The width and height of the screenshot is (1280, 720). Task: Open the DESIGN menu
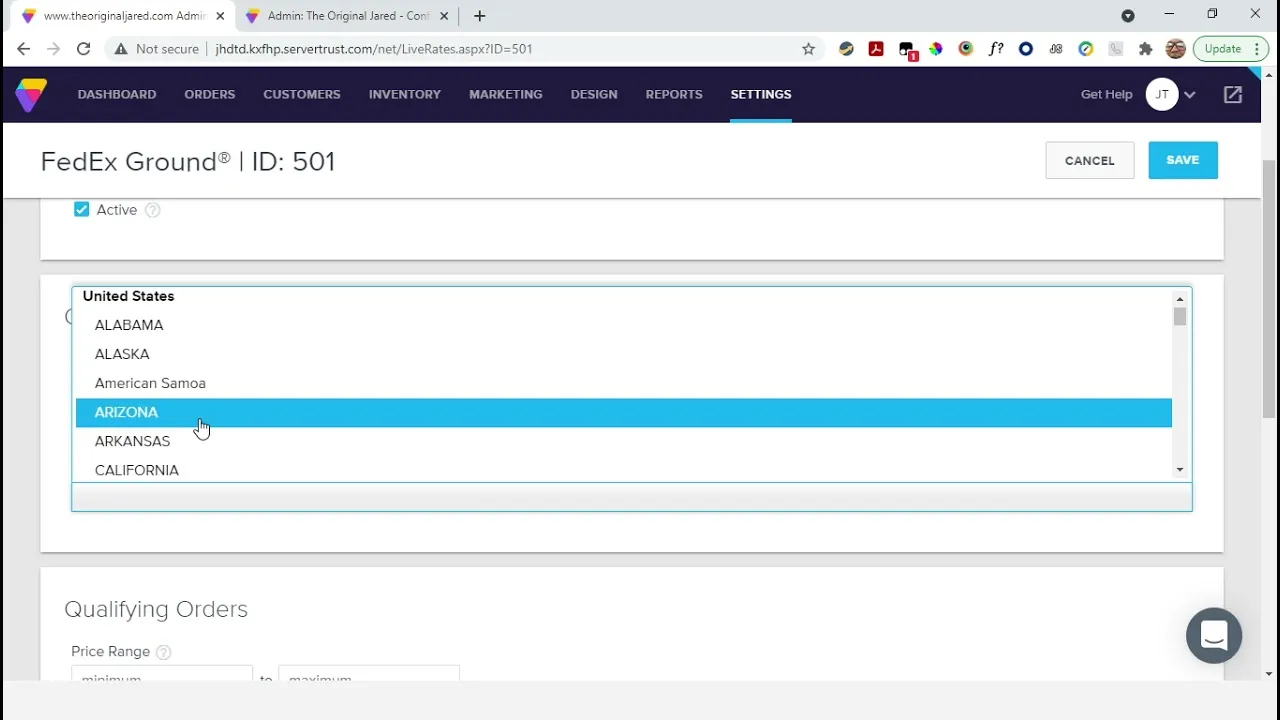(x=594, y=94)
